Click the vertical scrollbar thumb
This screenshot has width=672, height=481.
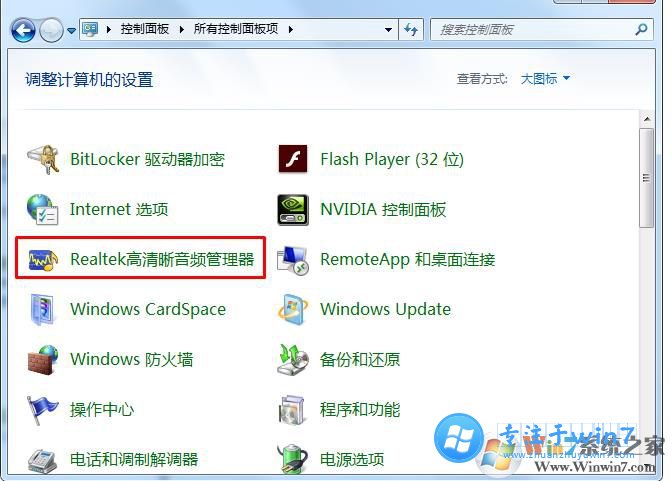[646, 178]
